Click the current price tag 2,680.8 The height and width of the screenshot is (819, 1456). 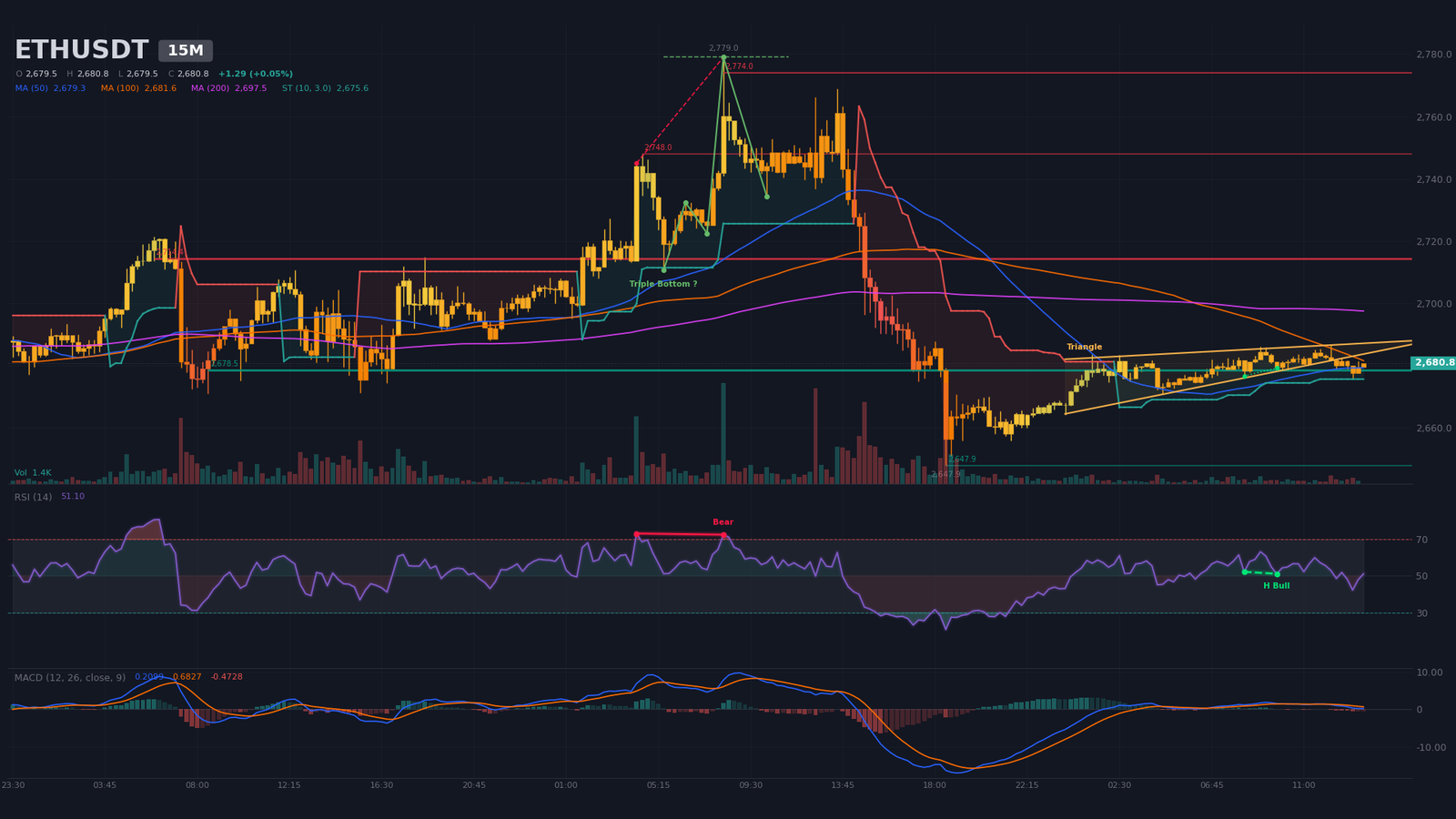pos(1433,362)
